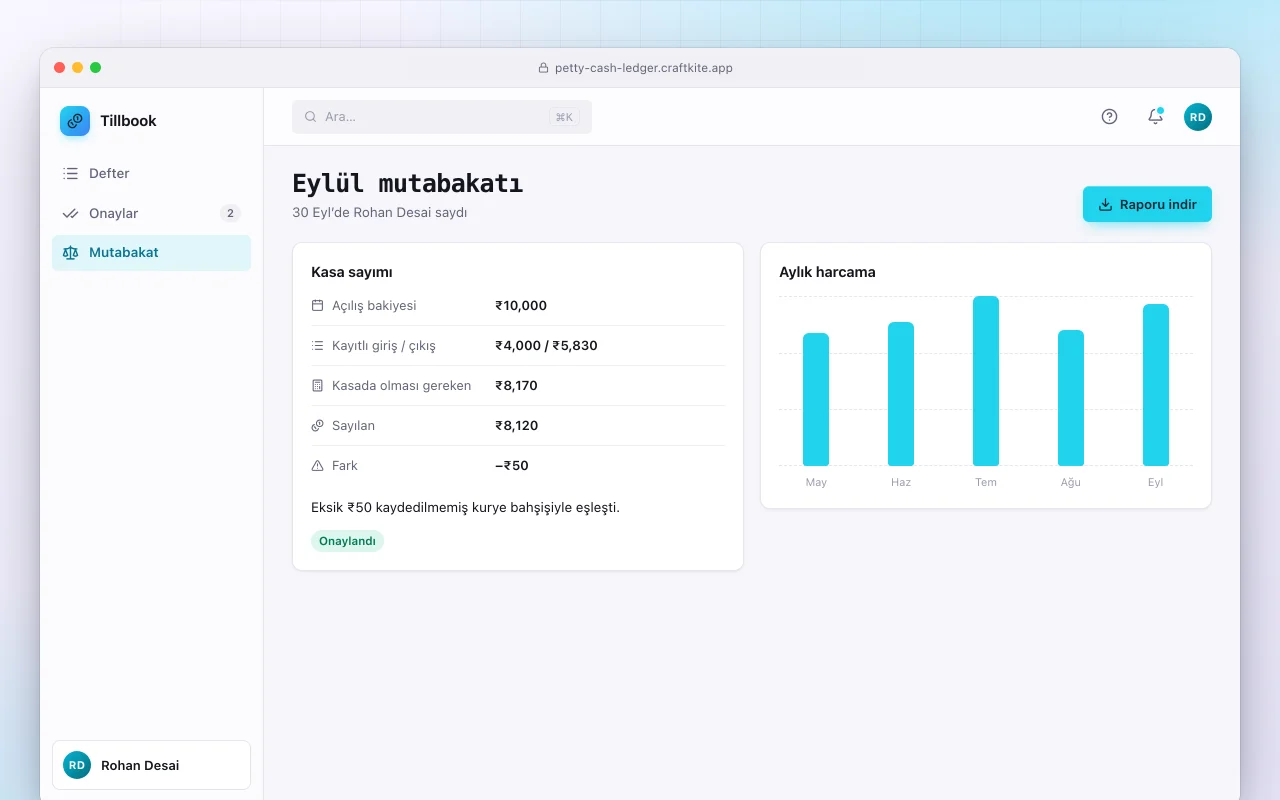1280x800 pixels.
Task: Click the −₹50 difference value
Action: [512, 465]
